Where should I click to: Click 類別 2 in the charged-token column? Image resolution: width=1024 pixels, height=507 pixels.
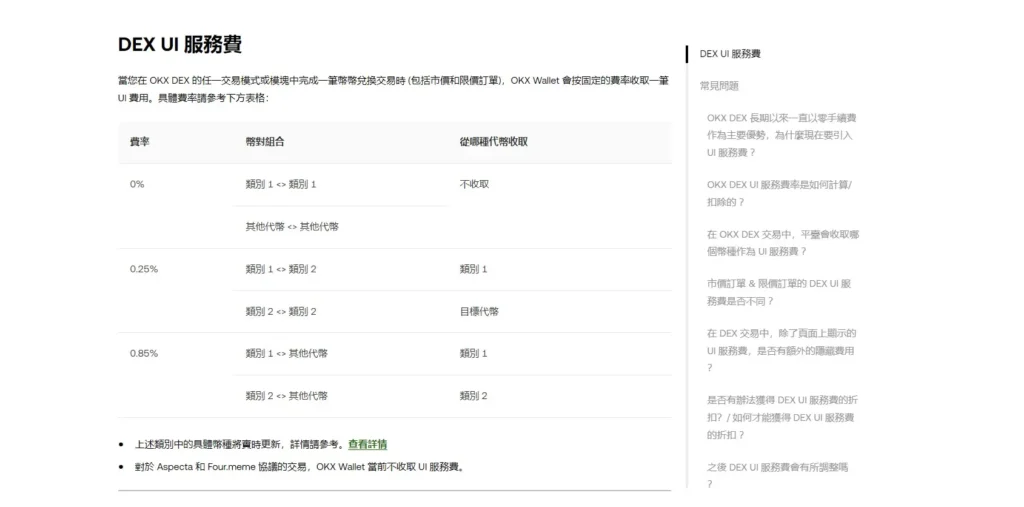[x=473, y=396]
